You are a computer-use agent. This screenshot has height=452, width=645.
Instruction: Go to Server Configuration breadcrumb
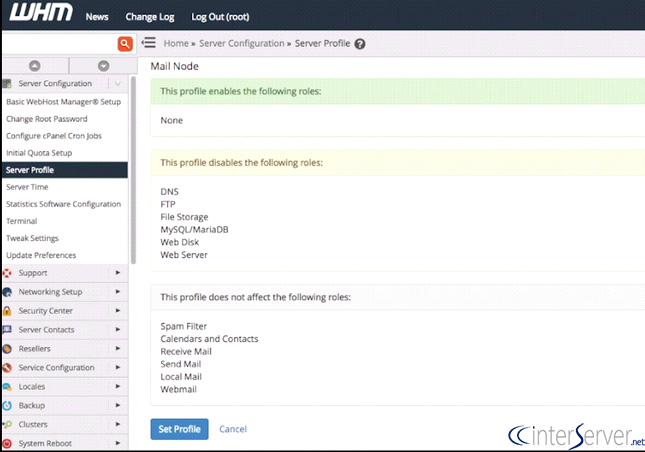pos(241,44)
